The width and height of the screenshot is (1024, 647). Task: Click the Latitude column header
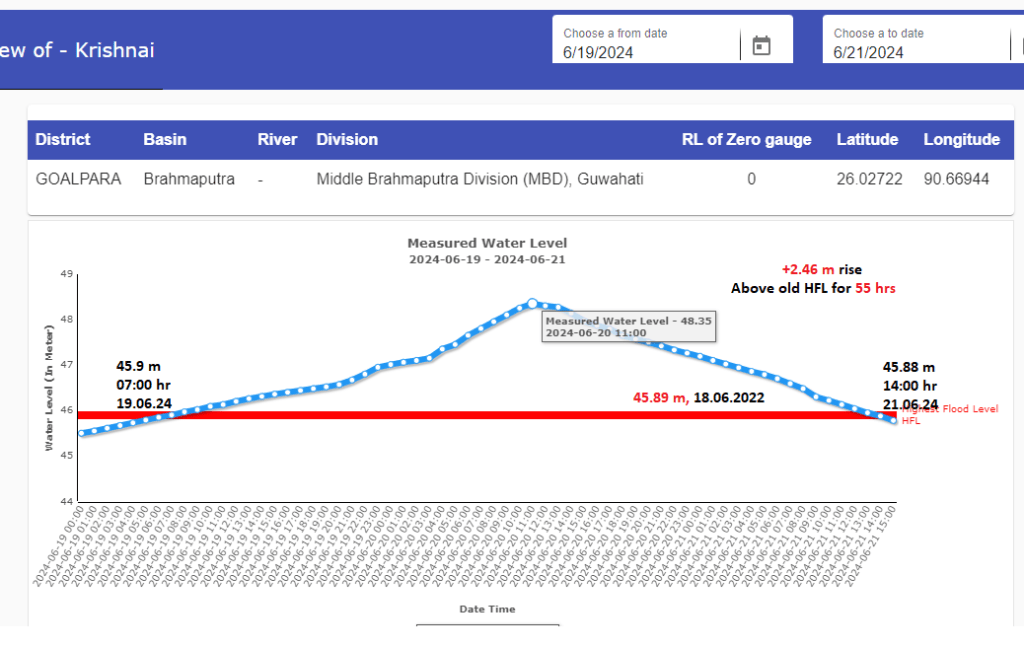coord(867,140)
